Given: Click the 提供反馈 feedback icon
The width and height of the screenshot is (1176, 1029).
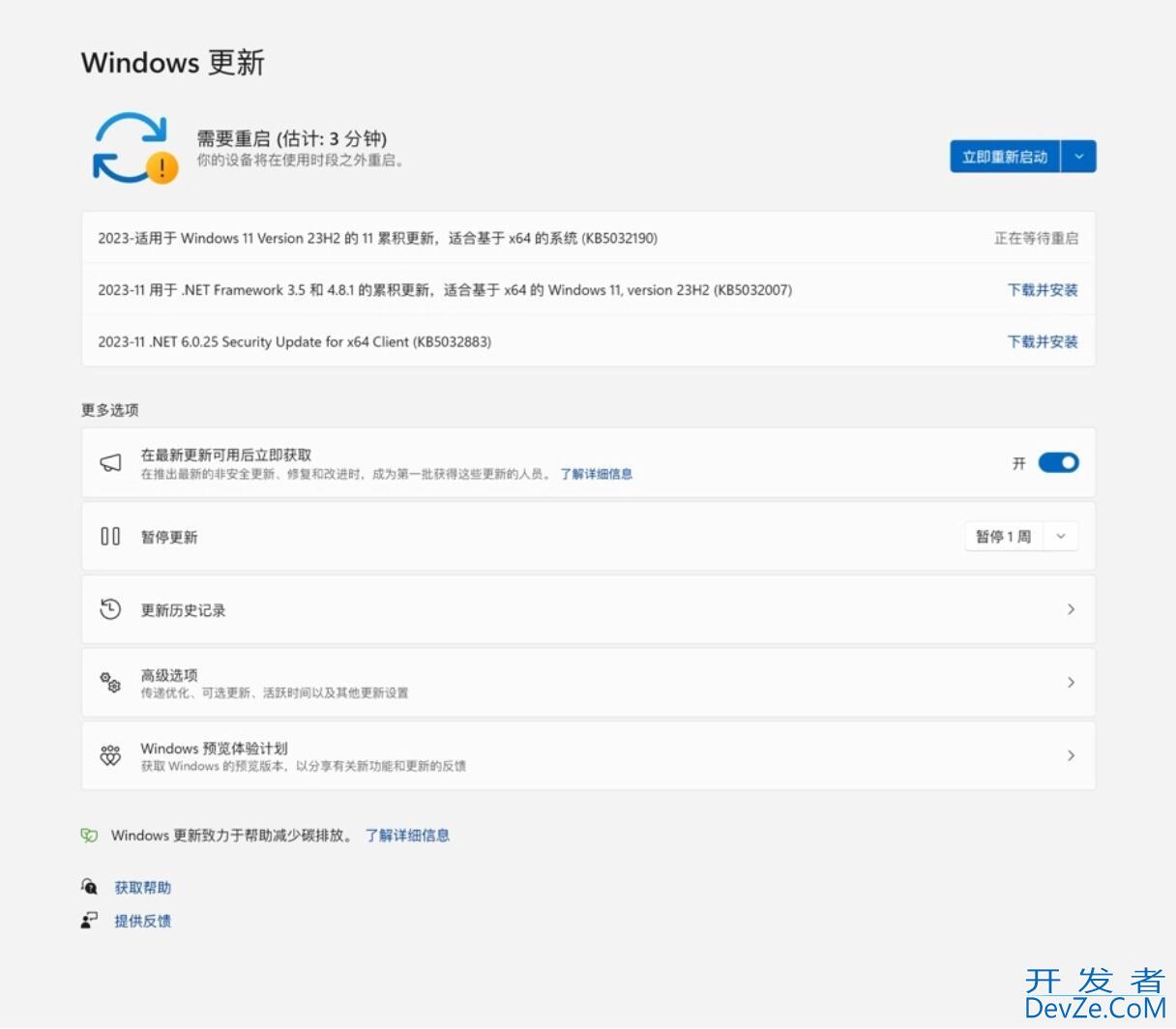Looking at the screenshot, I should pyautogui.click(x=89, y=920).
